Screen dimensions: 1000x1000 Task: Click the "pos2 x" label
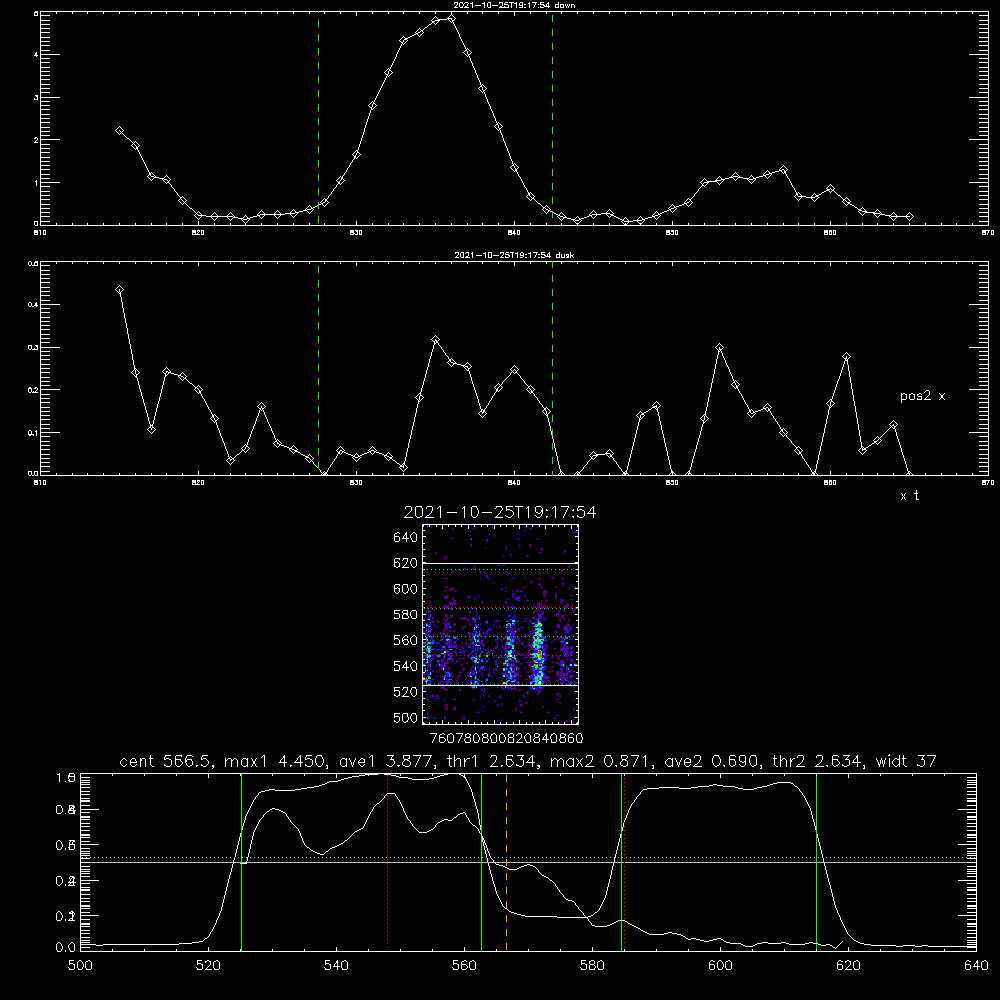pyautogui.click(x=922, y=396)
